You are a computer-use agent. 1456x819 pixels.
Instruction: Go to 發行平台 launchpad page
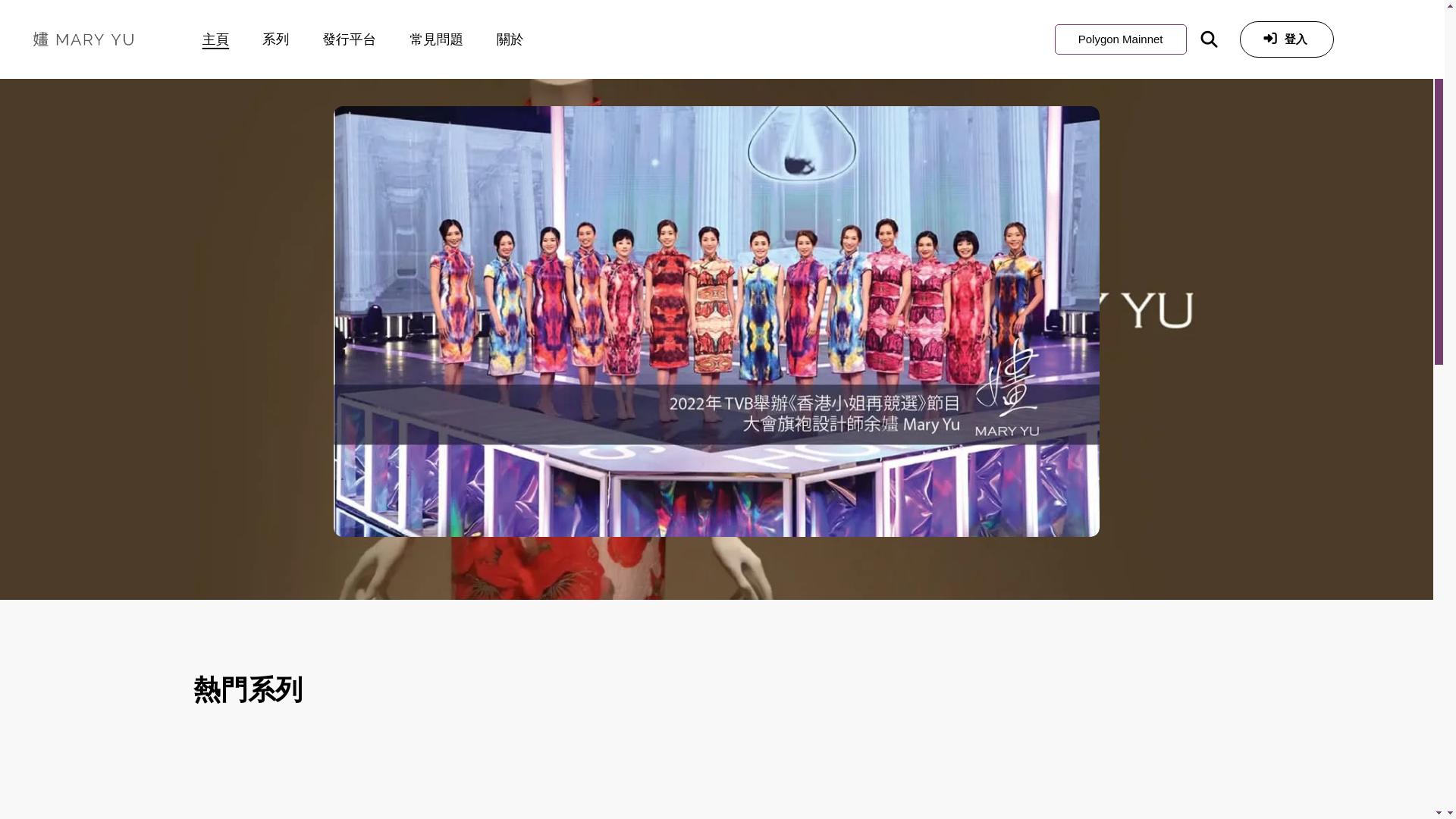pyautogui.click(x=350, y=39)
